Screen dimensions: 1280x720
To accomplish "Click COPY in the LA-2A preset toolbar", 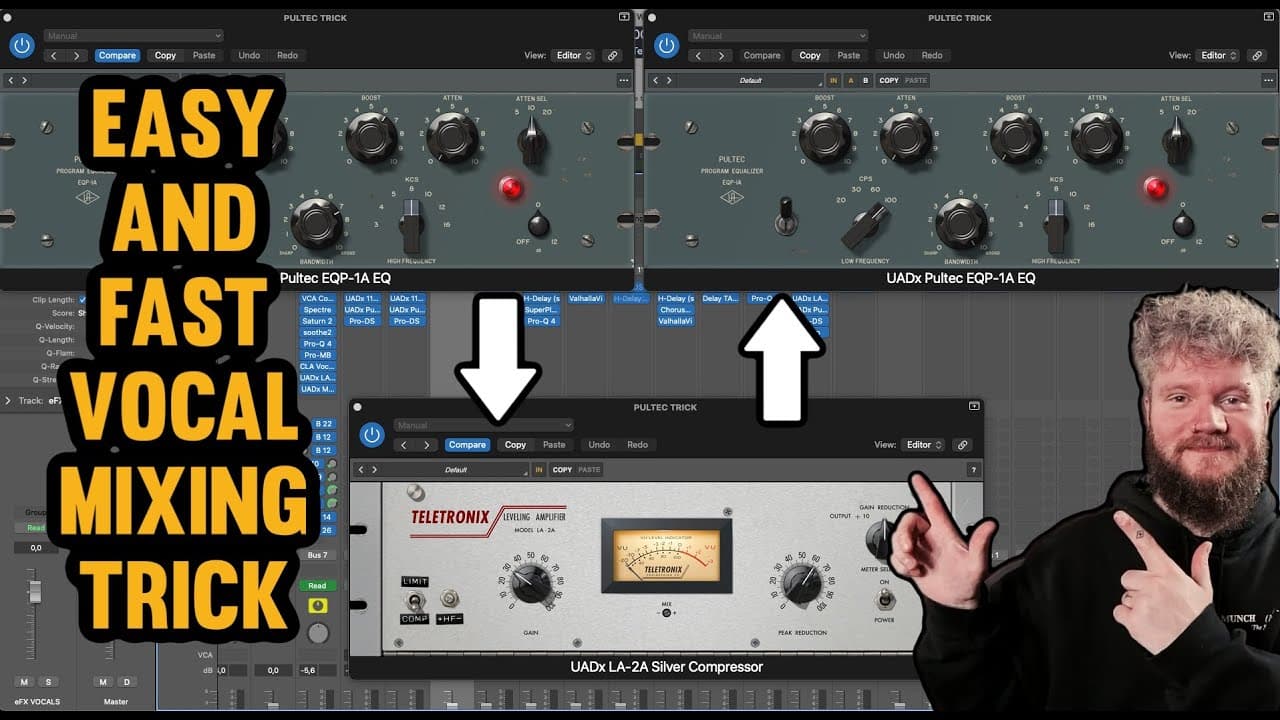I will pyautogui.click(x=563, y=470).
